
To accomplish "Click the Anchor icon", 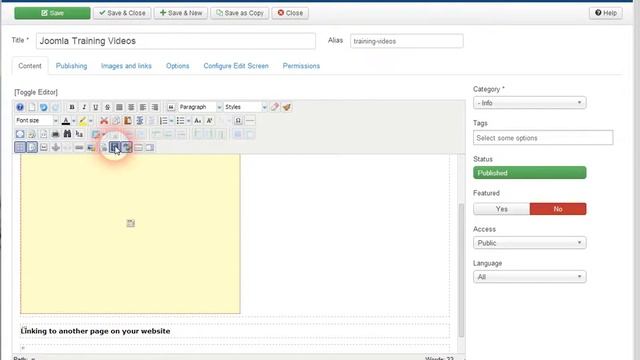I will click(x=56, y=147).
